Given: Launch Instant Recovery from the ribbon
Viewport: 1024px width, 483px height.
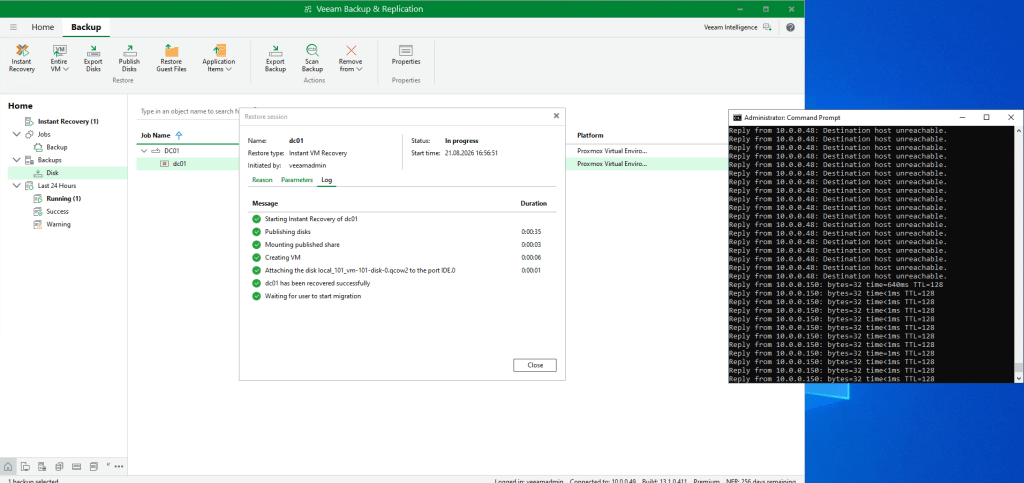Looking at the screenshot, I should coord(22,58).
